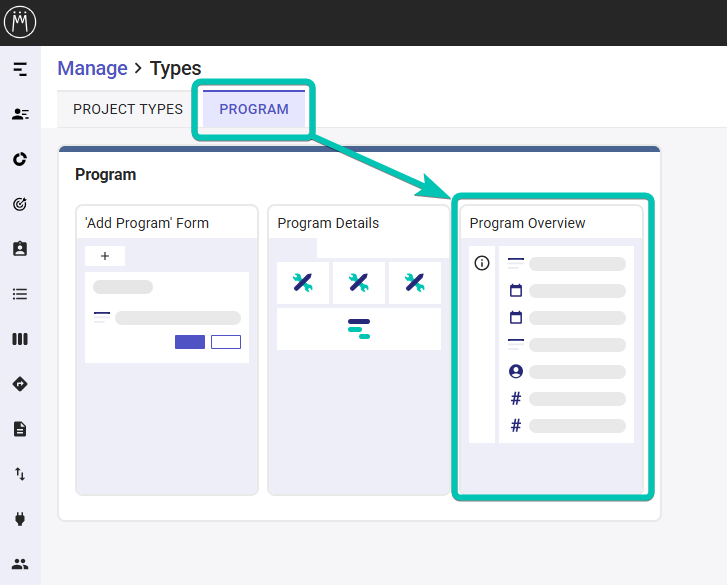
Task: Select the PROGRAM tab
Action: click(x=254, y=109)
